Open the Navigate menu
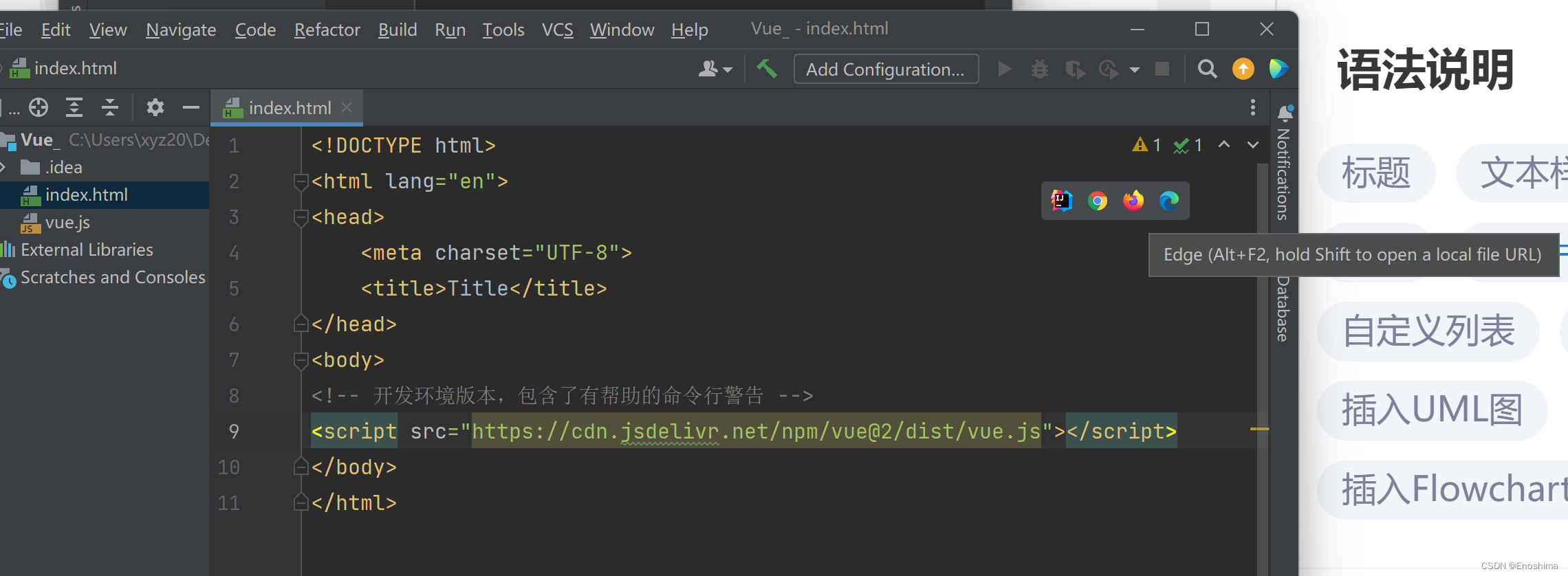The width and height of the screenshot is (1568, 576). tap(181, 30)
